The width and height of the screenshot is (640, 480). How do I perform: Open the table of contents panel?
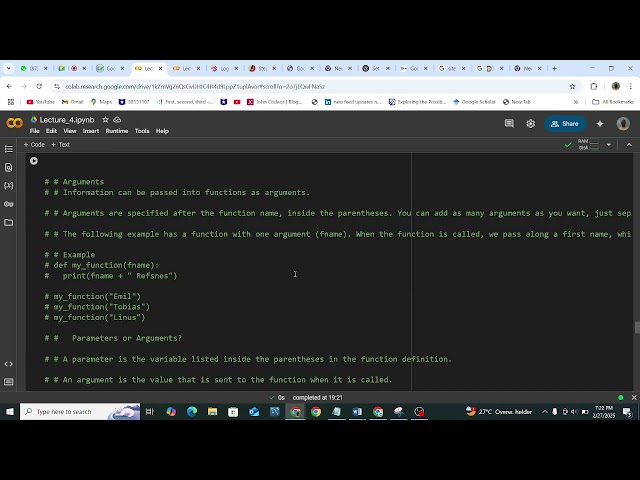click(9, 149)
